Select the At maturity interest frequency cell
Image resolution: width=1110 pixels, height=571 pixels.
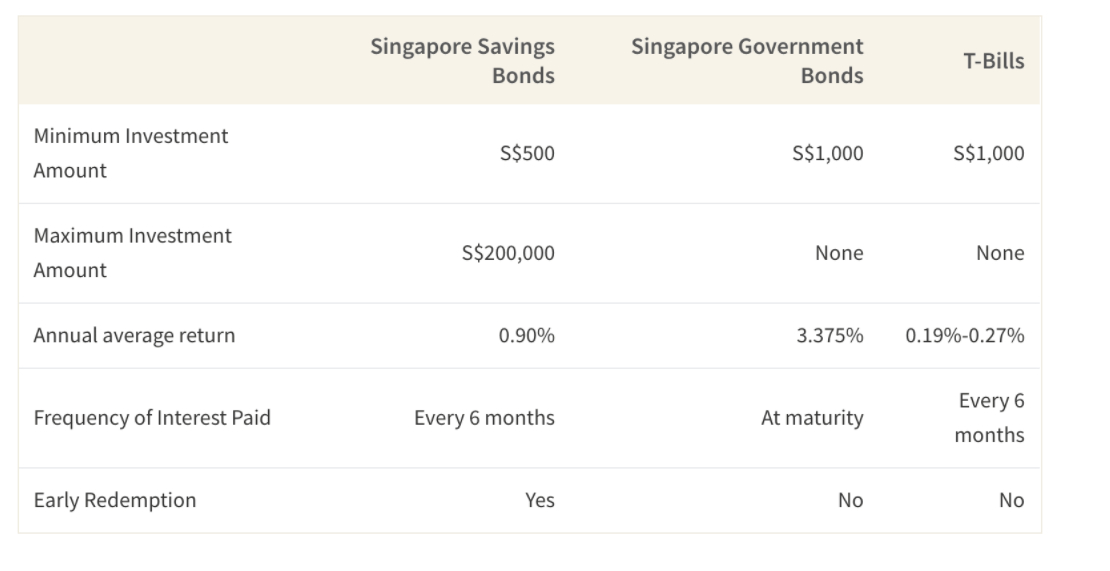pos(811,418)
